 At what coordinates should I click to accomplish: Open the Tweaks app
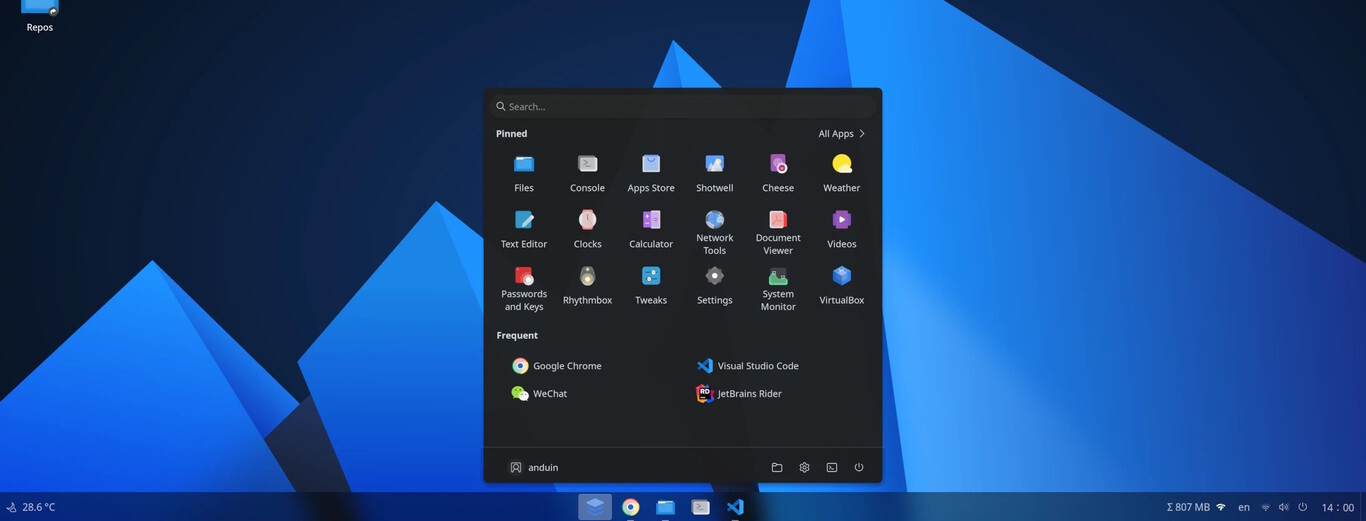click(x=651, y=284)
